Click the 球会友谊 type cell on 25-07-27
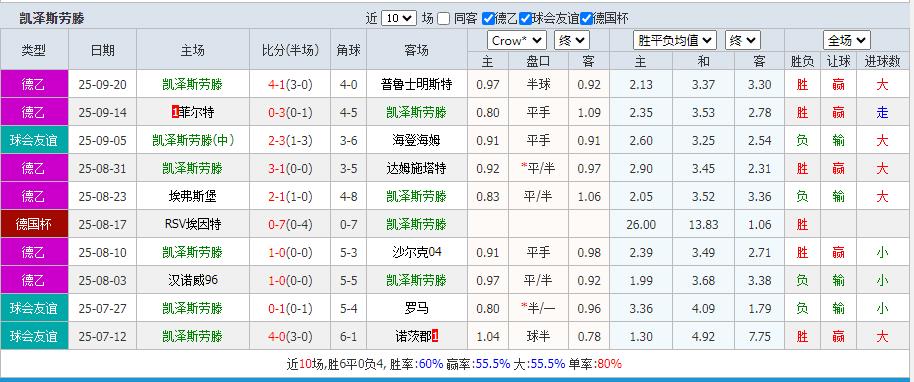Screen dimensions: 914x382 (34, 309)
